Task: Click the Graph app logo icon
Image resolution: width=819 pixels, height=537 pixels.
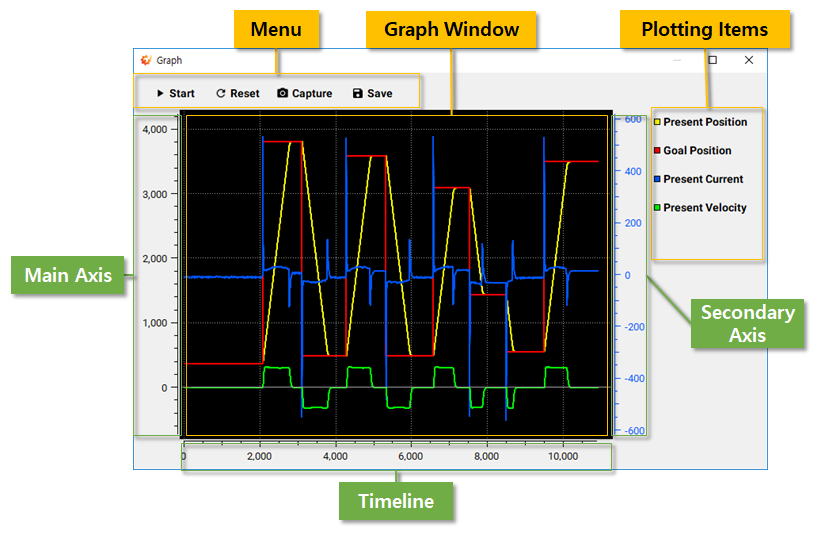Action: (x=146, y=60)
